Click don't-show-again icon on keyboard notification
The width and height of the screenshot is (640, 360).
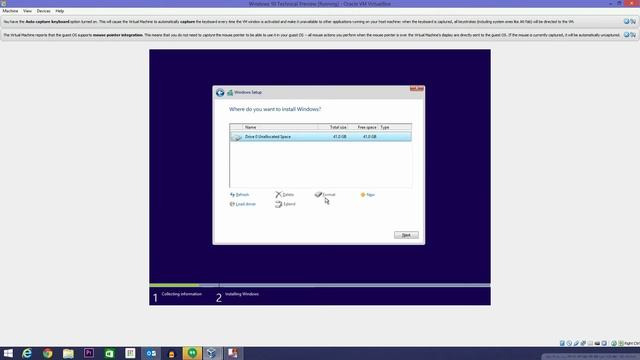[x=633, y=21]
